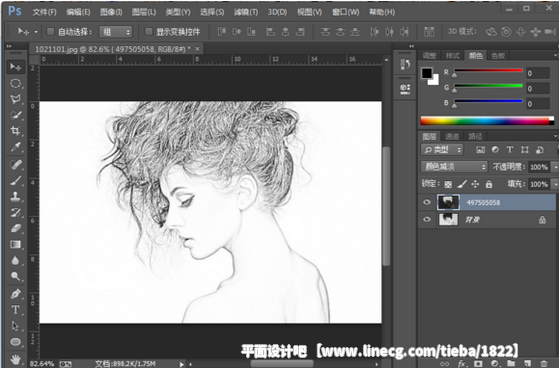Select the Healing Brush tool
This screenshot has width=559, height=370.
(15, 164)
